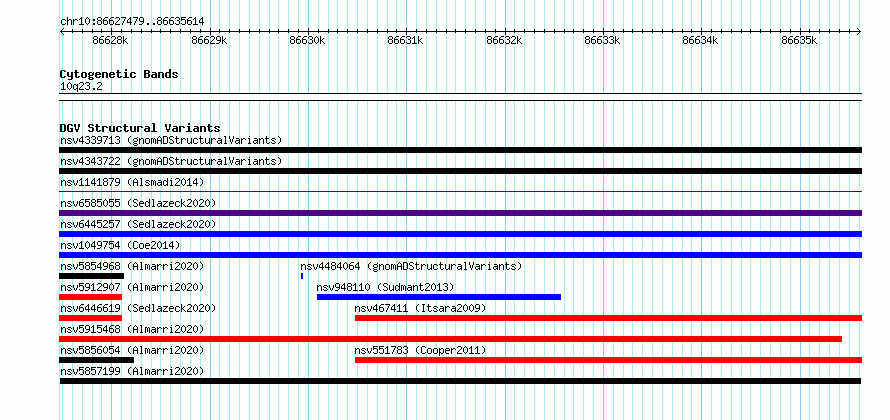Click the right arrowhead of the ruler
Screen dimensions: 890x420
coord(859,32)
